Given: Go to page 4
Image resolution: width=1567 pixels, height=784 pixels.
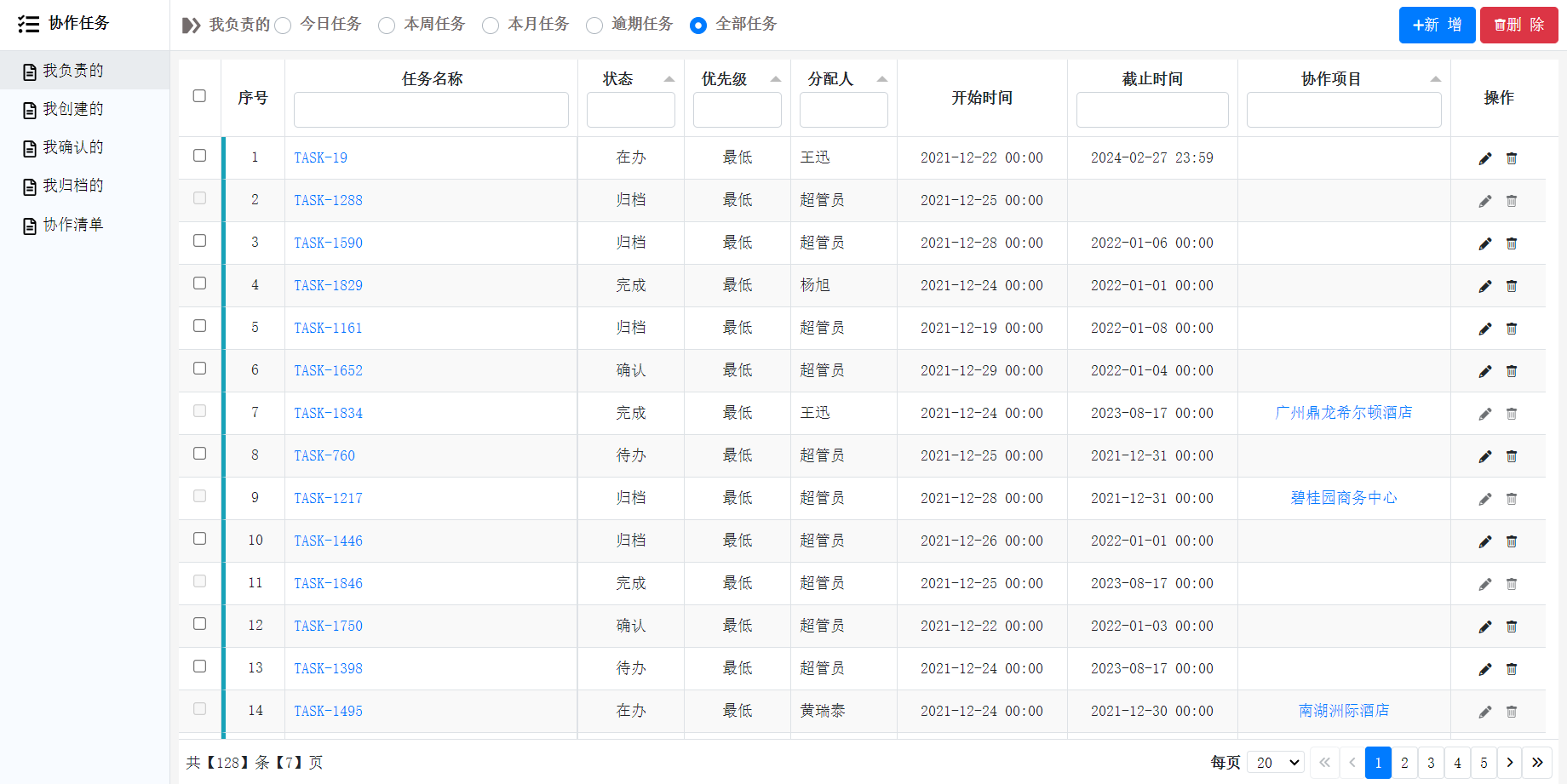Looking at the screenshot, I should point(1457,763).
